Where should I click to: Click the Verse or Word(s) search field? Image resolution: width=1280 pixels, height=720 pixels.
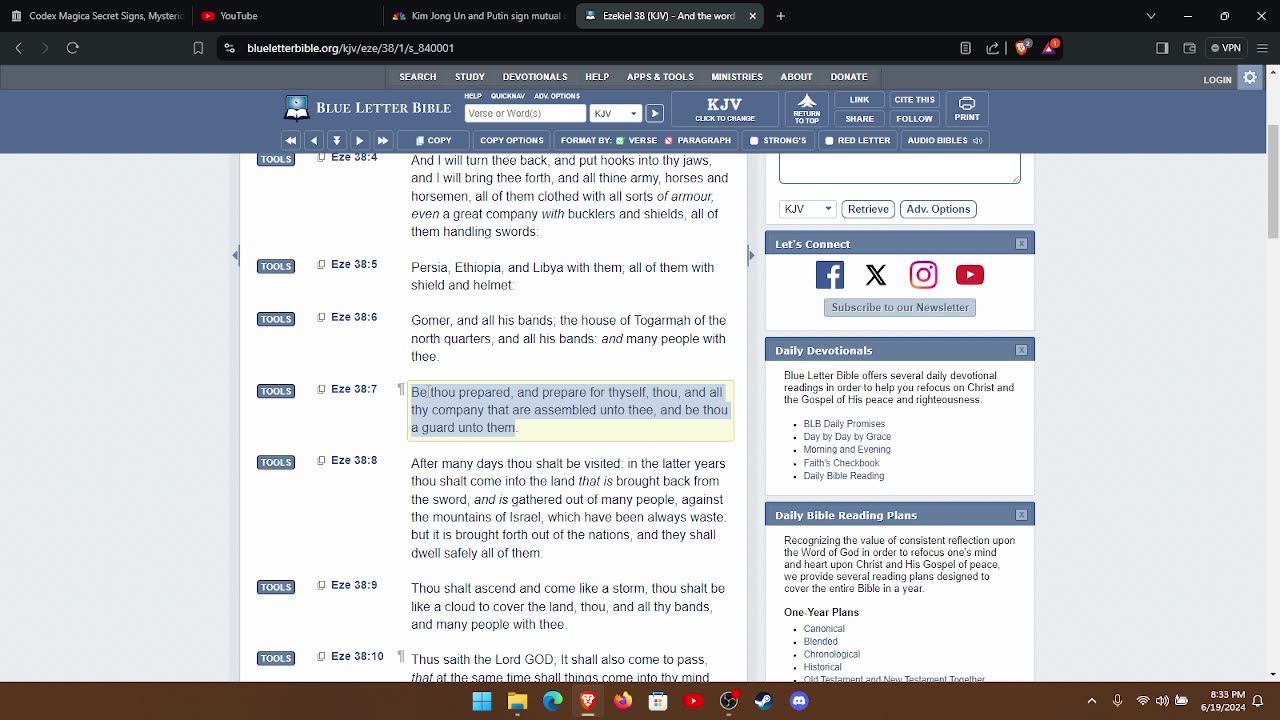click(x=525, y=114)
